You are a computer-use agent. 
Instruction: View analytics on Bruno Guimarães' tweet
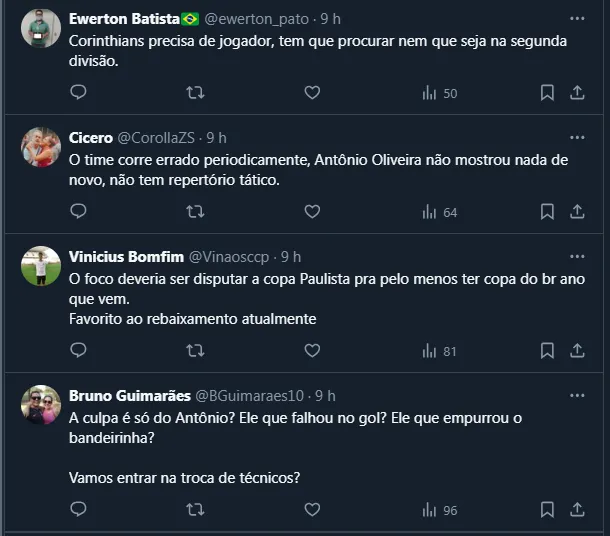[440, 510]
